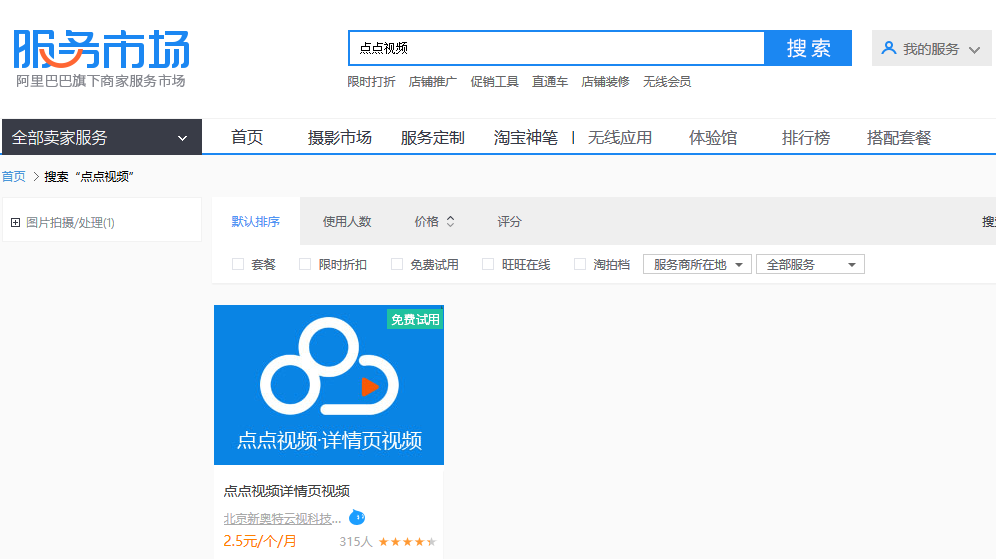Image resolution: width=996 pixels, height=559 pixels.
Task: Click the plus icon beside 图片拍摄/处理
Action: [x=15, y=222]
